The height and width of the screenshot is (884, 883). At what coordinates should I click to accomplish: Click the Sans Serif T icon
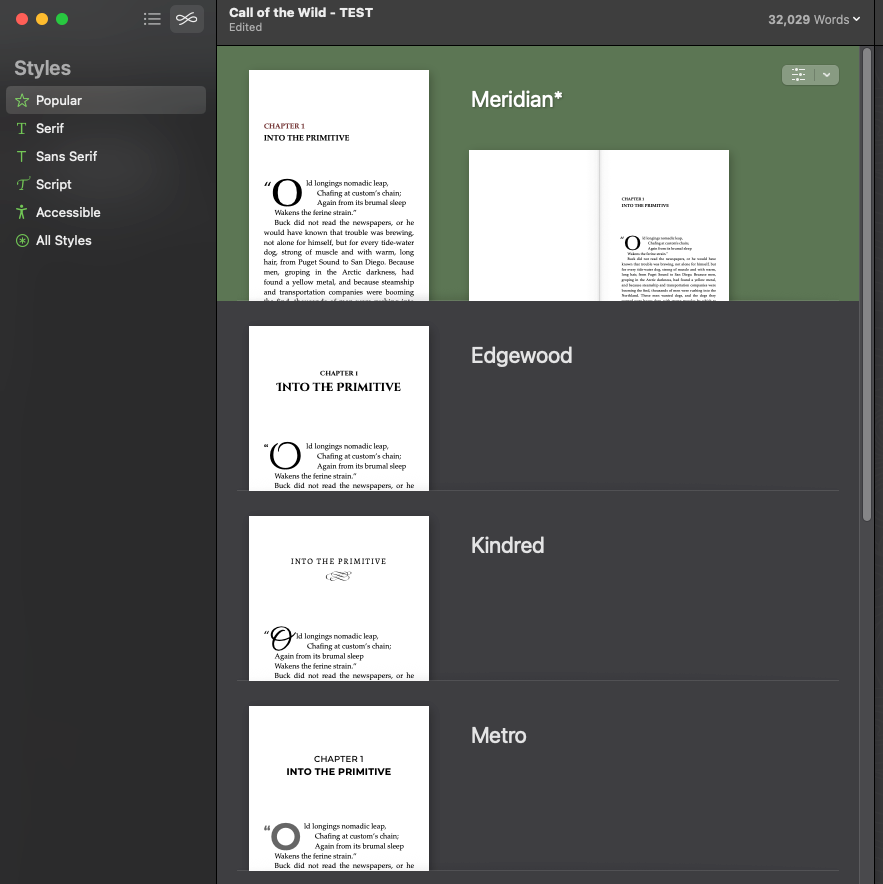tap(21, 156)
